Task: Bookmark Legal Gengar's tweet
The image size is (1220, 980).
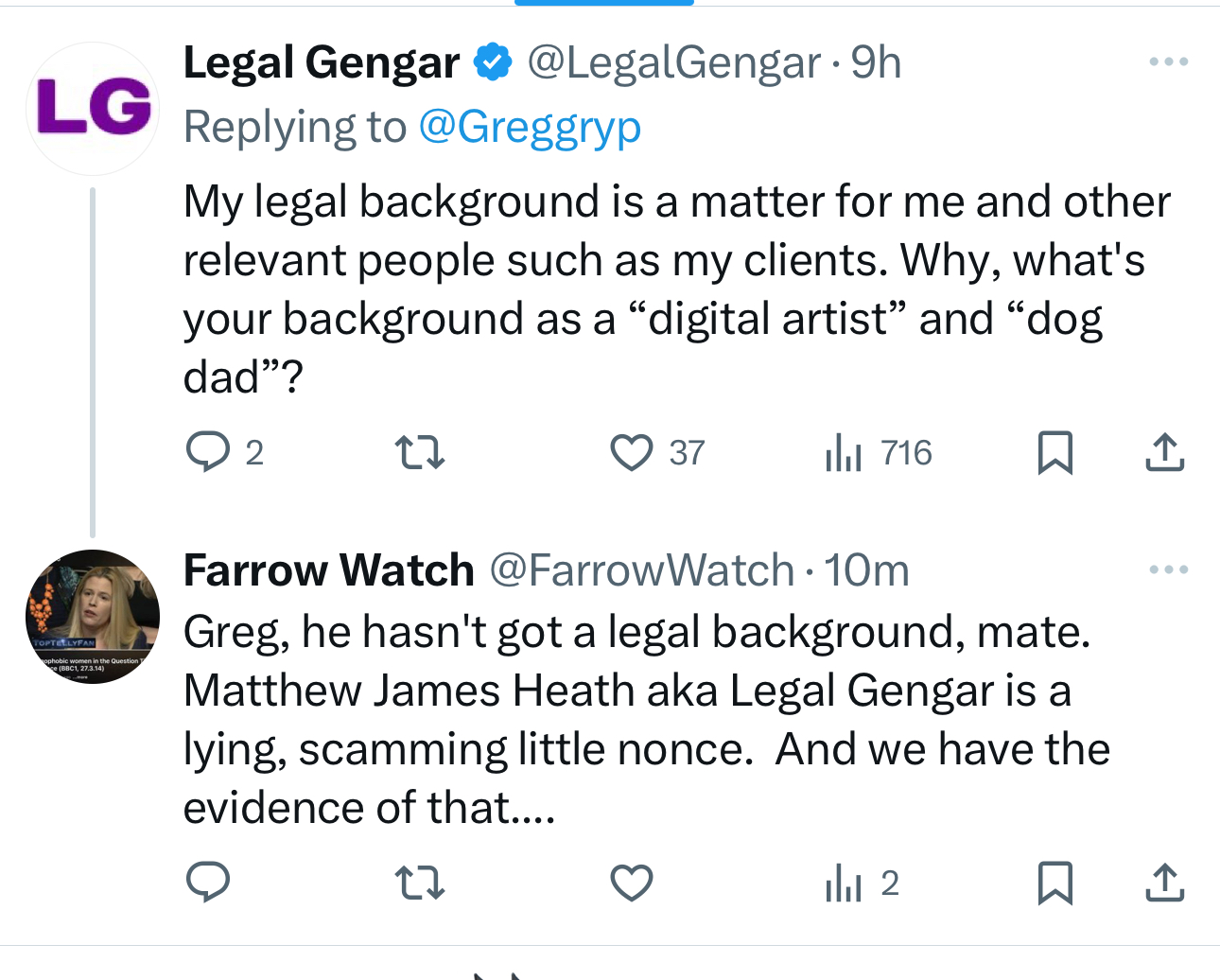Action: (1054, 452)
